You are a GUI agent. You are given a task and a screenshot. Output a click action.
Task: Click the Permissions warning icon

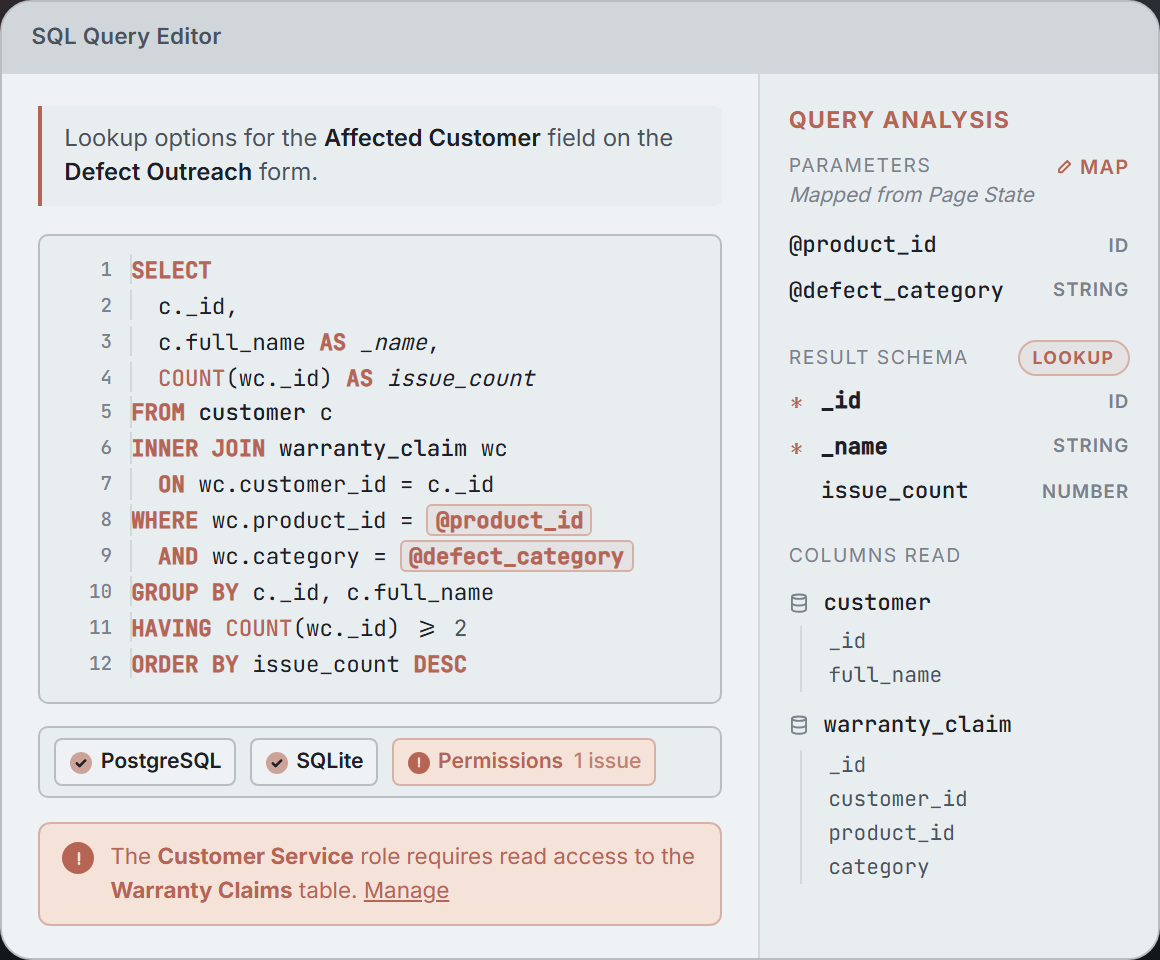tap(419, 762)
